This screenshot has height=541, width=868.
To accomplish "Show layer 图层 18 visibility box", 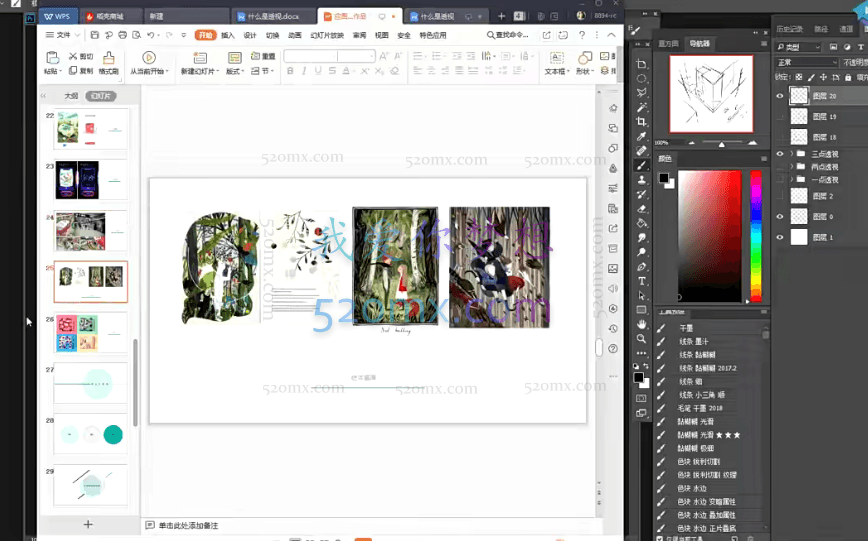I will (x=780, y=137).
